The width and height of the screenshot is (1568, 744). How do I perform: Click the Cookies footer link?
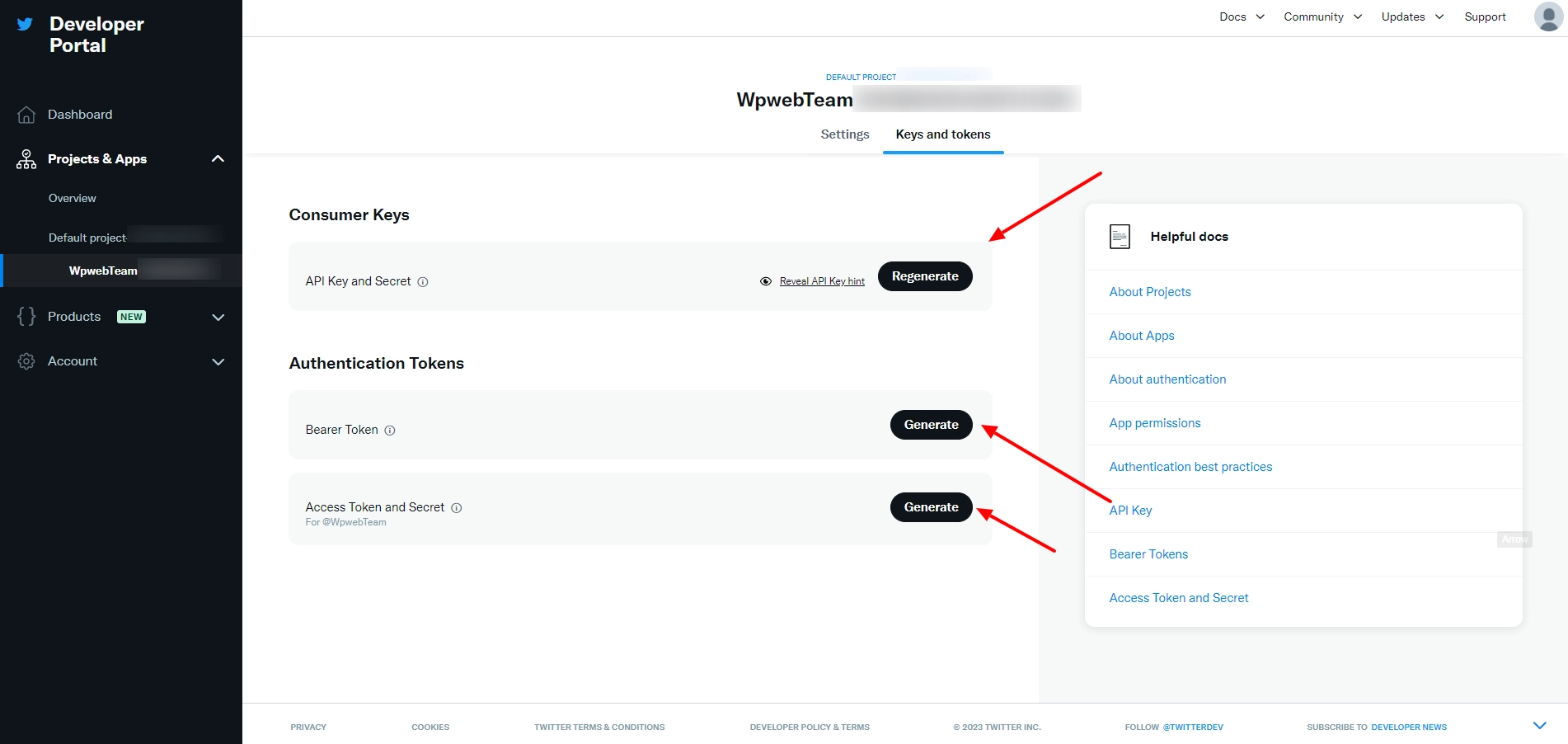(x=430, y=727)
